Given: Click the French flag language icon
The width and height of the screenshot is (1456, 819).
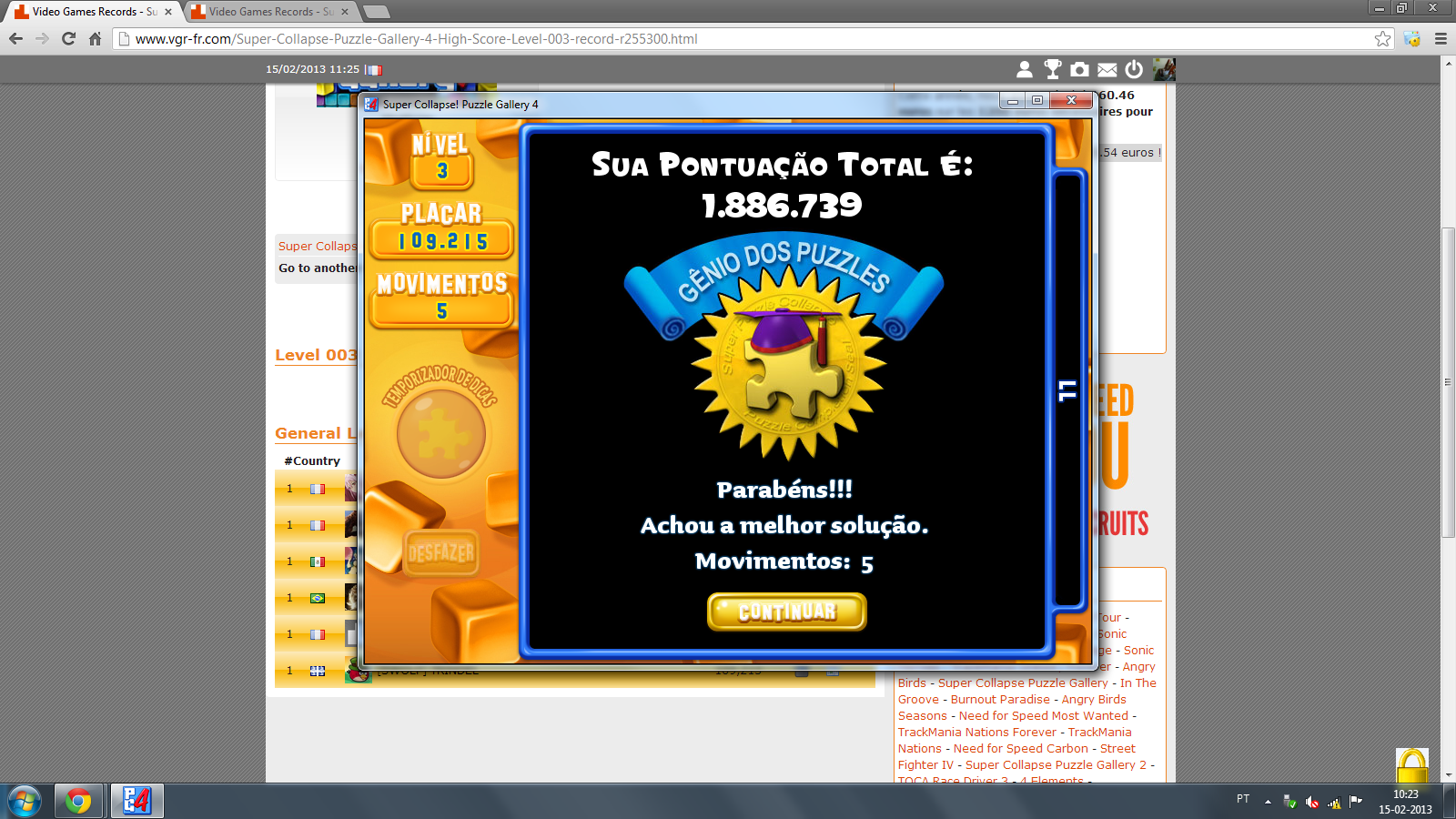Looking at the screenshot, I should [x=373, y=69].
